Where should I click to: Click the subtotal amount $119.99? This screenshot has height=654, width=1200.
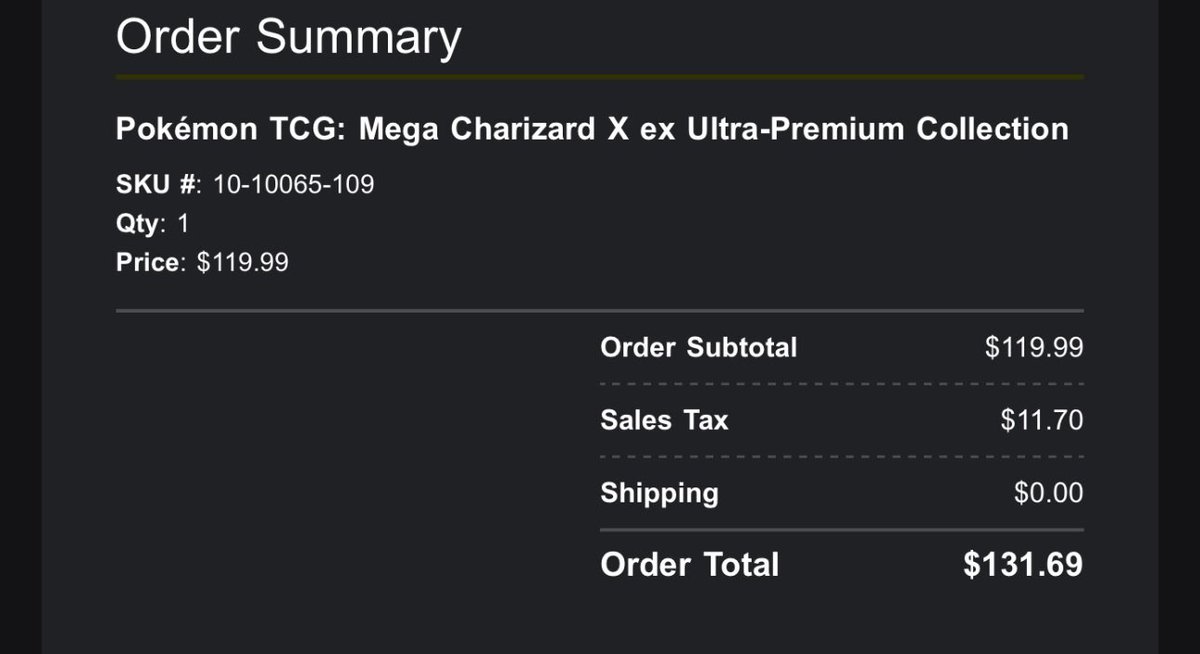[1034, 348]
